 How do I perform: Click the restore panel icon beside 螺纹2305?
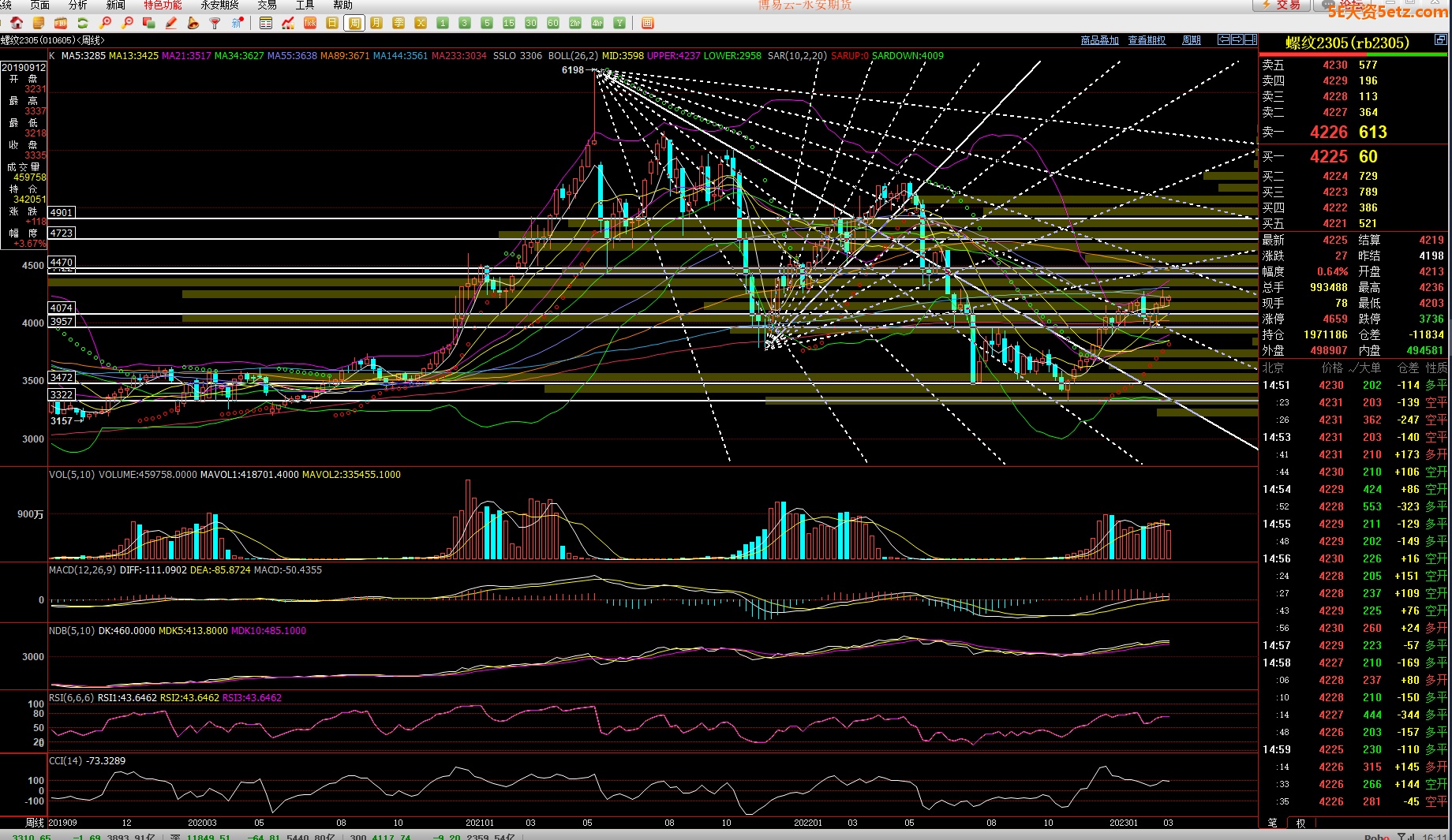pyautogui.click(x=1440, y=39)
